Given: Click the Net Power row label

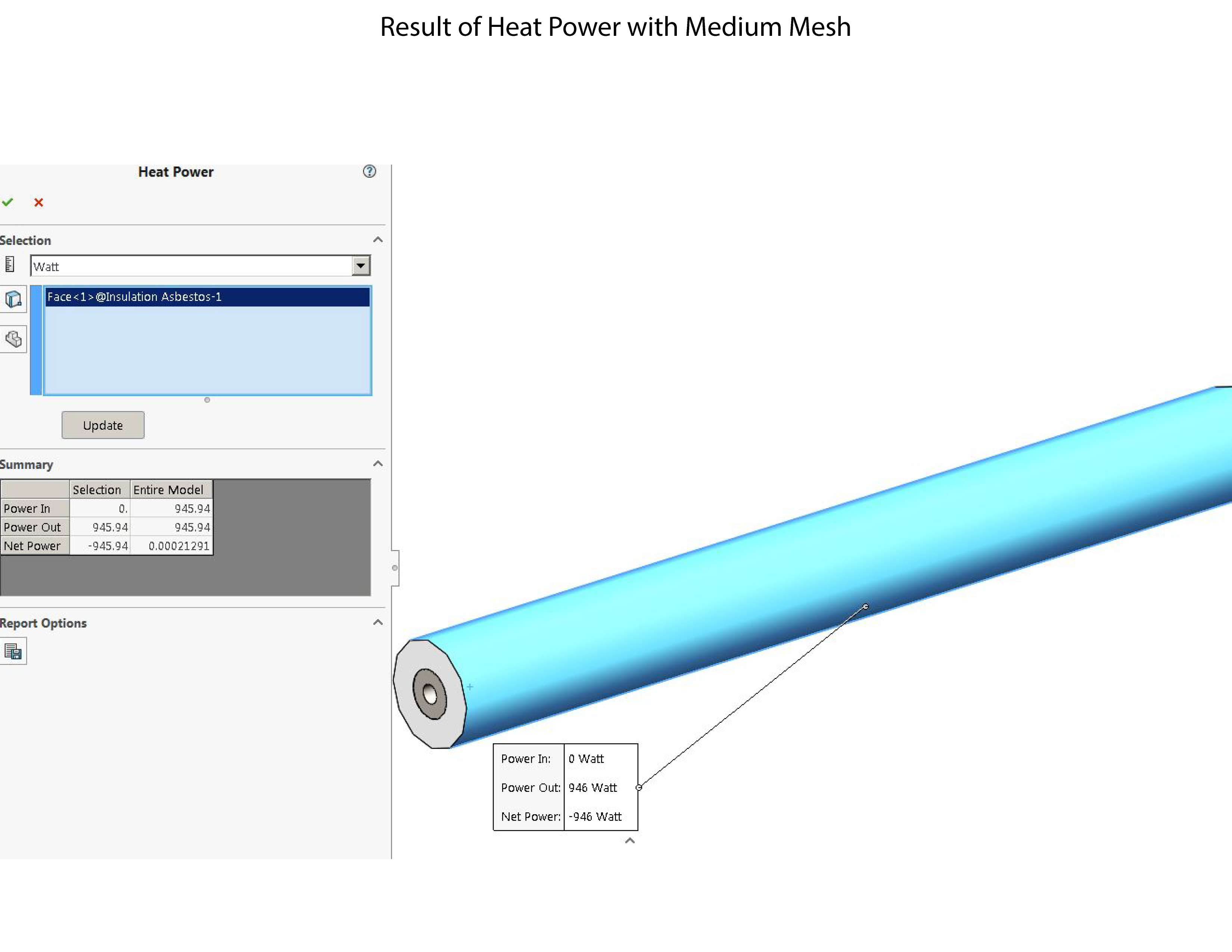Looking at the screenshot, I should 35,545.
